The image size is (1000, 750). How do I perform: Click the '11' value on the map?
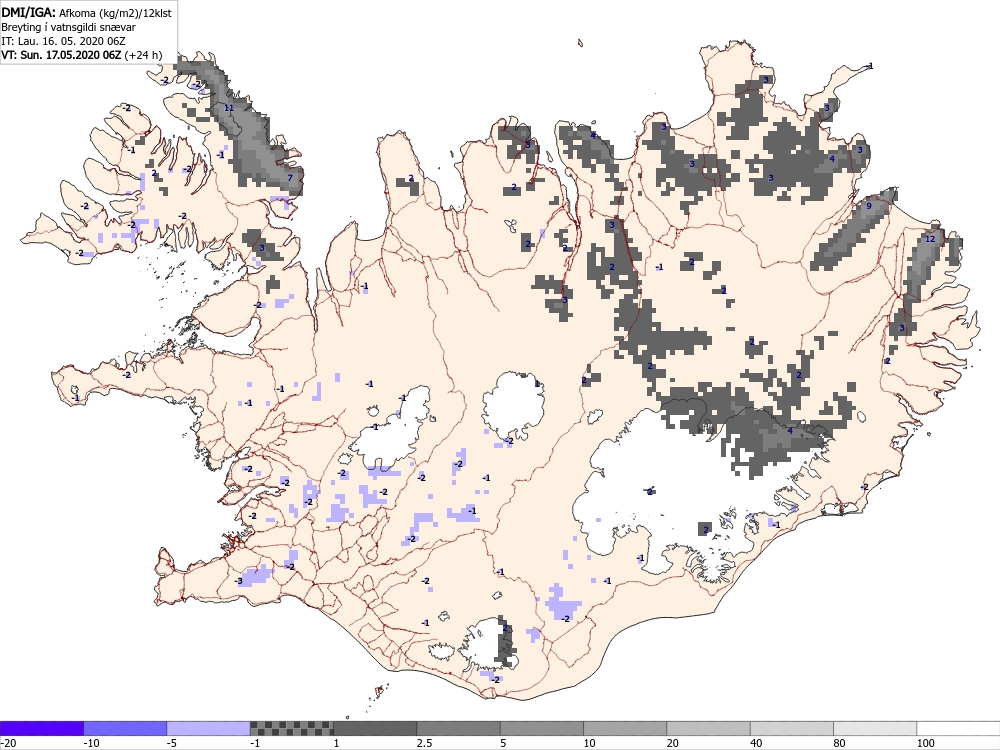[x=228, y=108]
